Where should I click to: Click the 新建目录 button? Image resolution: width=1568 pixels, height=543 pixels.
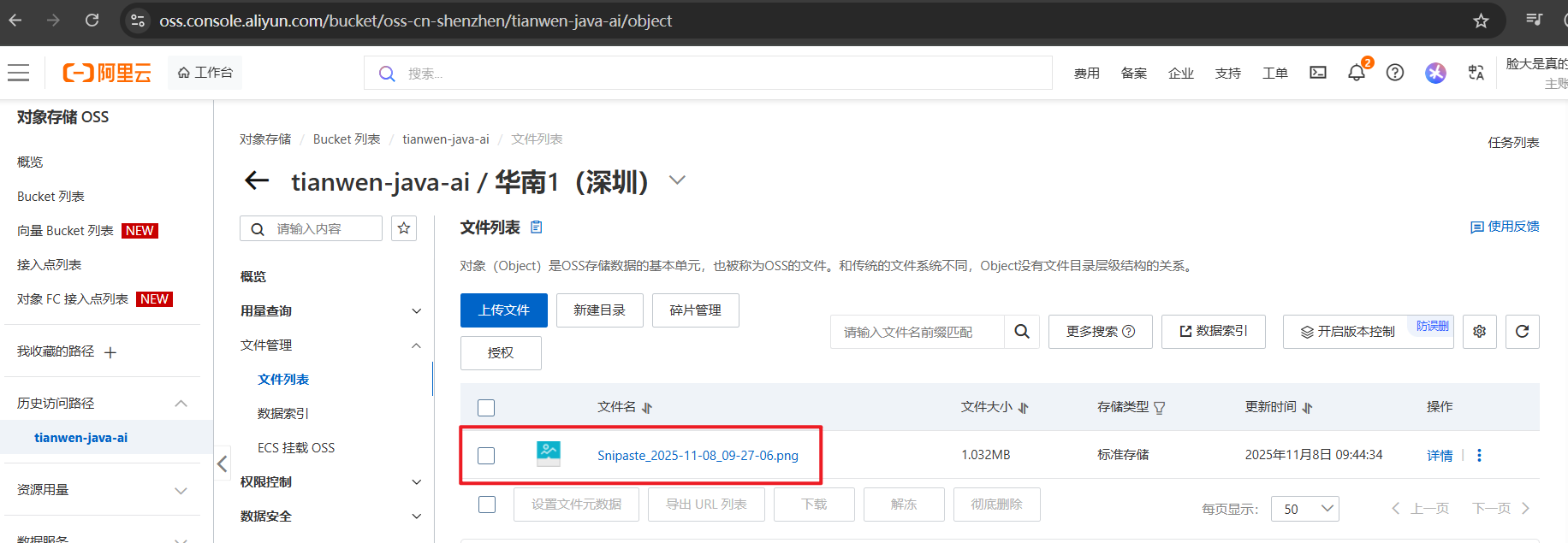point(599,310)
